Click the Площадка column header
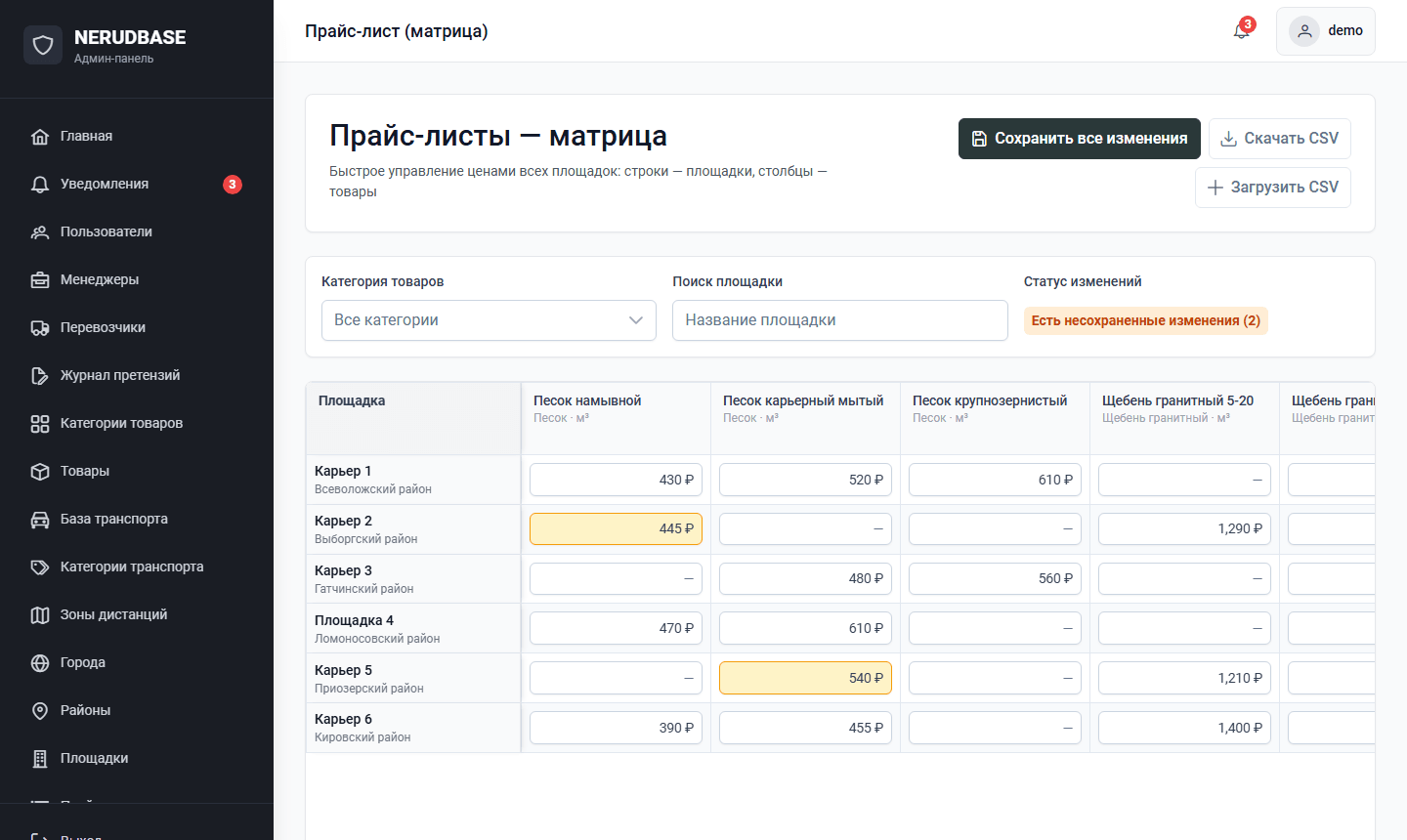 tap(413, 418)
